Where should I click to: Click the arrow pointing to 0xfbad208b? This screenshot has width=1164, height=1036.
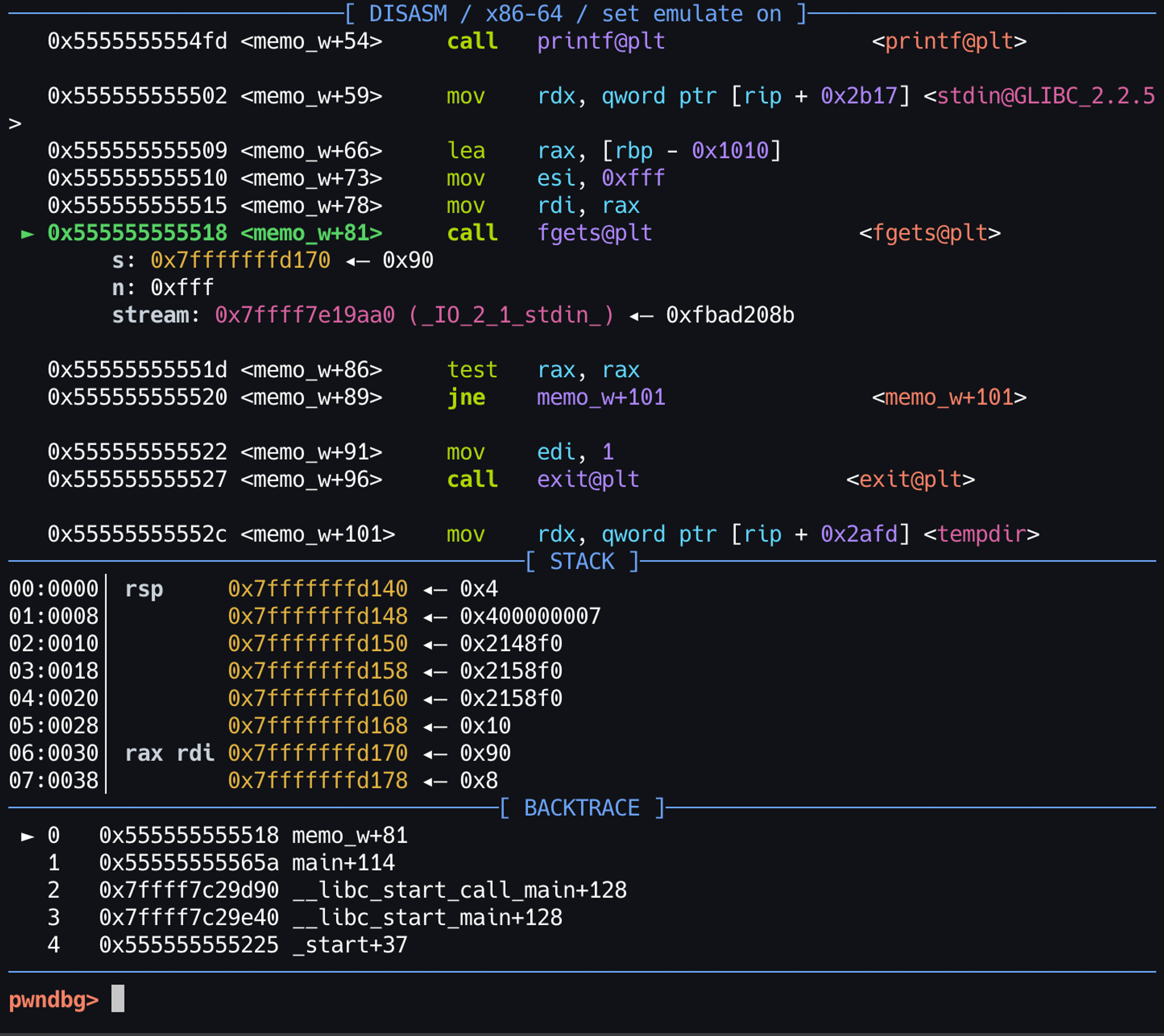(x=640, y=316)
